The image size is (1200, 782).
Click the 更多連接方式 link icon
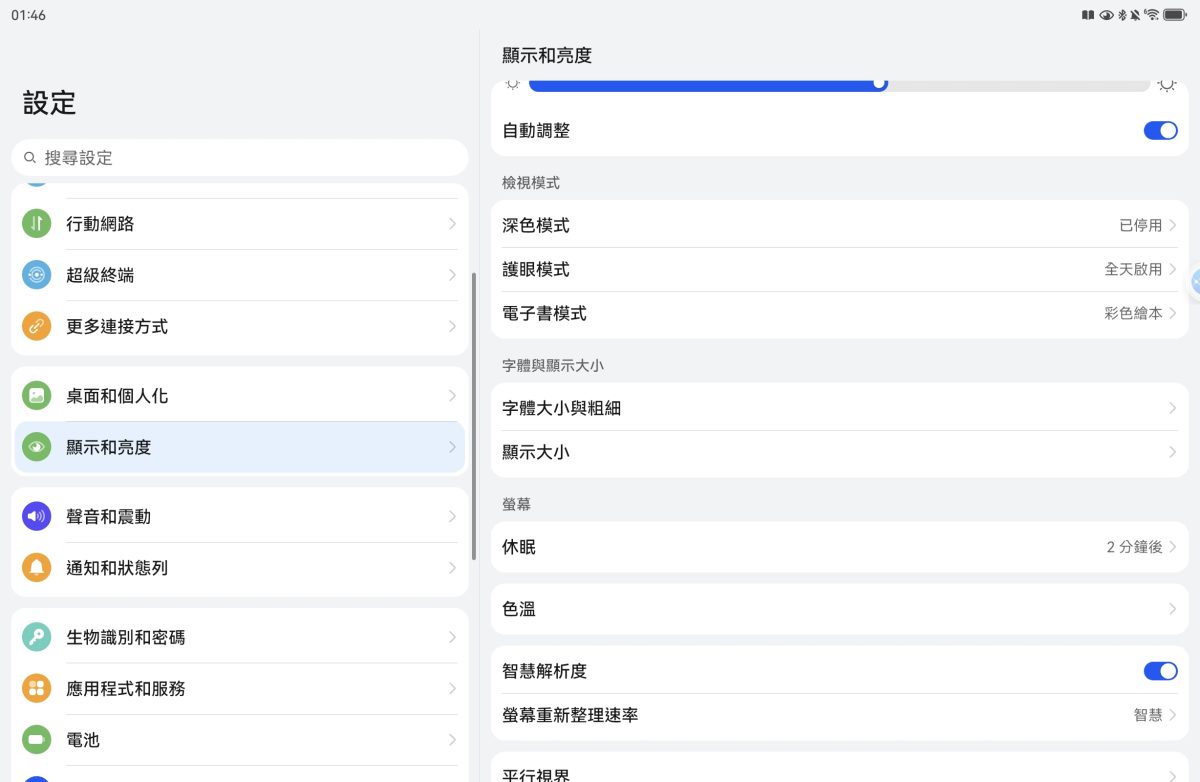(x=37, y=326)
